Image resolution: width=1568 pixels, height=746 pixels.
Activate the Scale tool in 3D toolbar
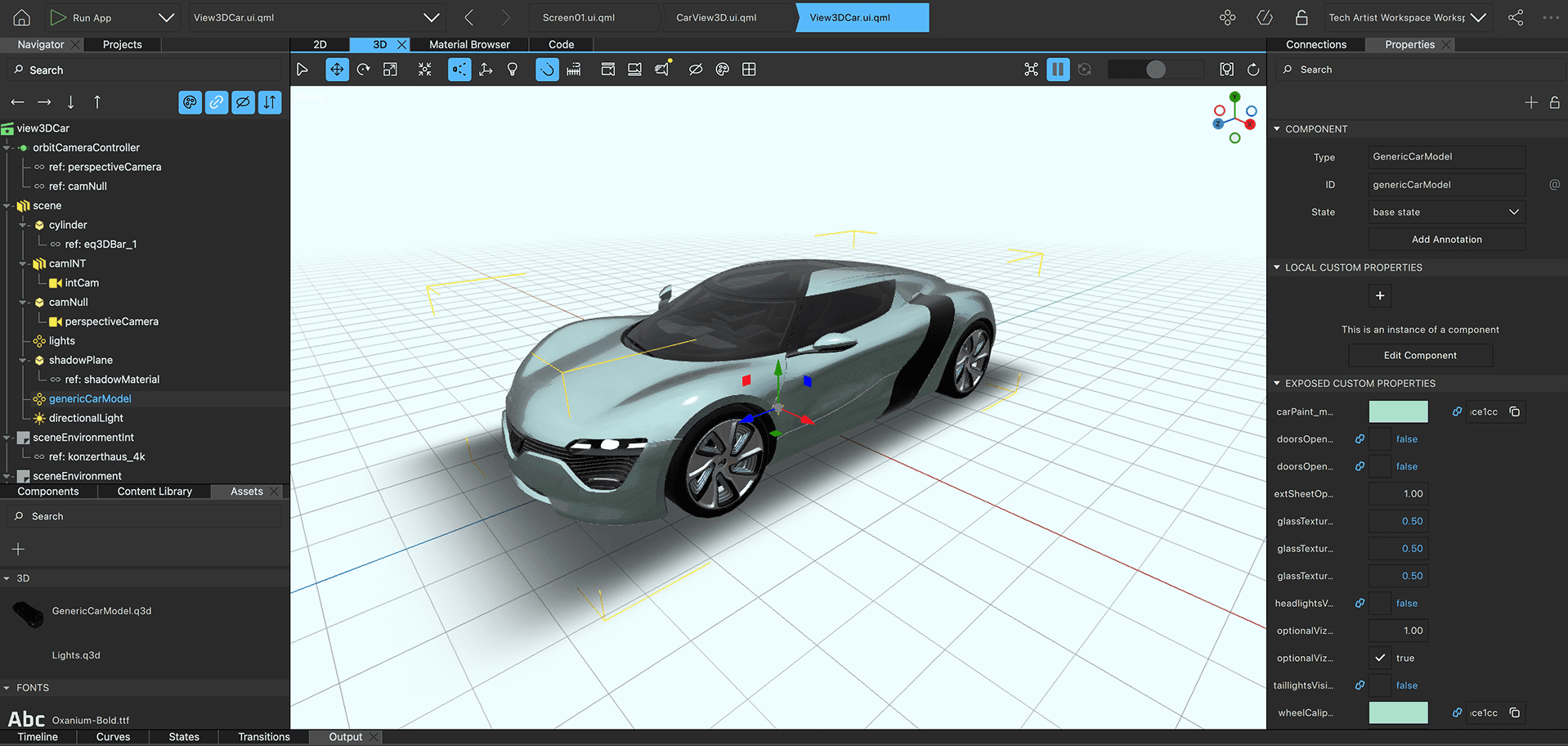tap(391, 70)
